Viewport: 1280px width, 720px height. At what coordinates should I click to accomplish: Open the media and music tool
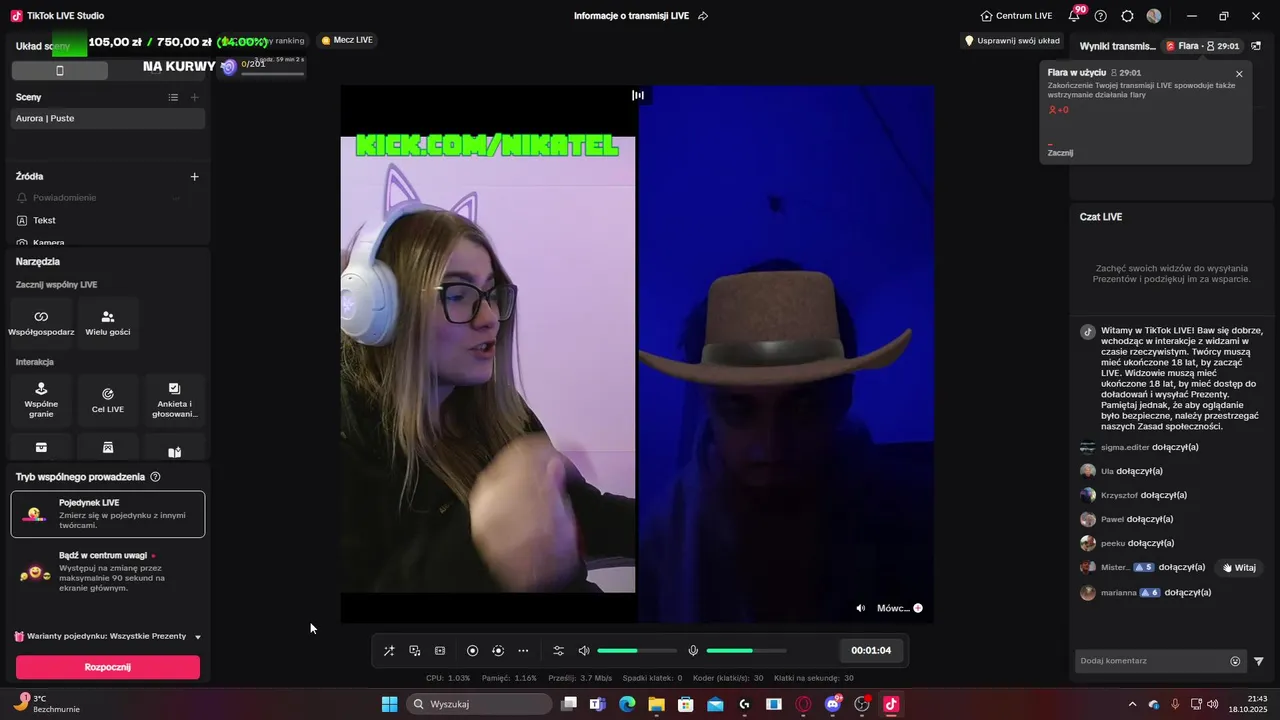click(415, 651)
